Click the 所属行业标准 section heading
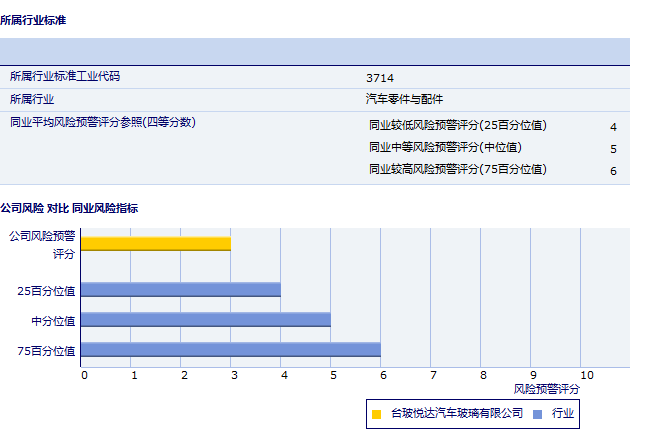 [33, 20]
